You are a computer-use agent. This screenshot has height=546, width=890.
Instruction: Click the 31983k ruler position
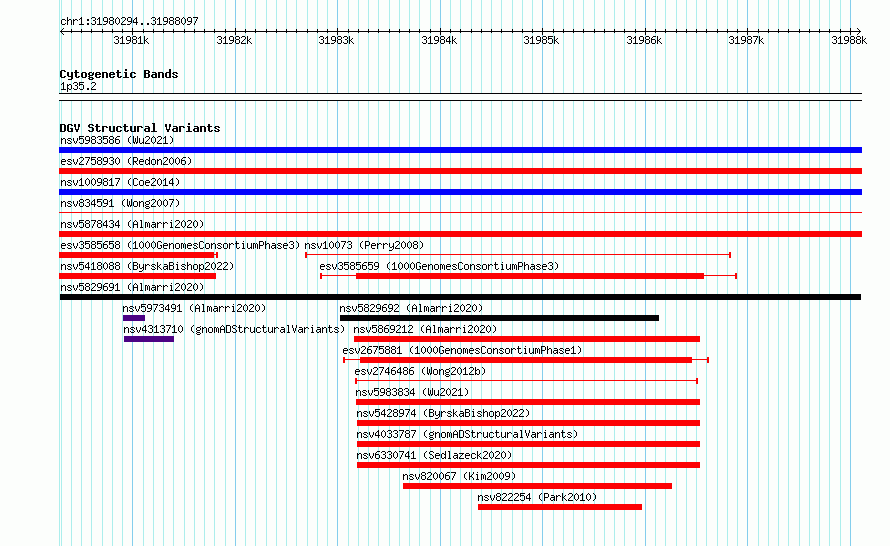click(x=336, y=40)
